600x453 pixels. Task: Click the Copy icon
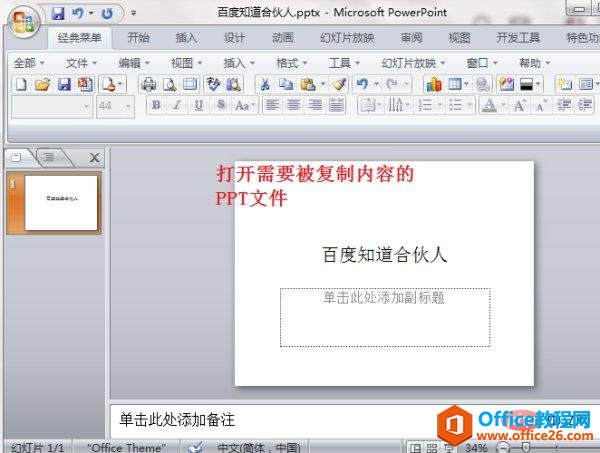(286, 84)
